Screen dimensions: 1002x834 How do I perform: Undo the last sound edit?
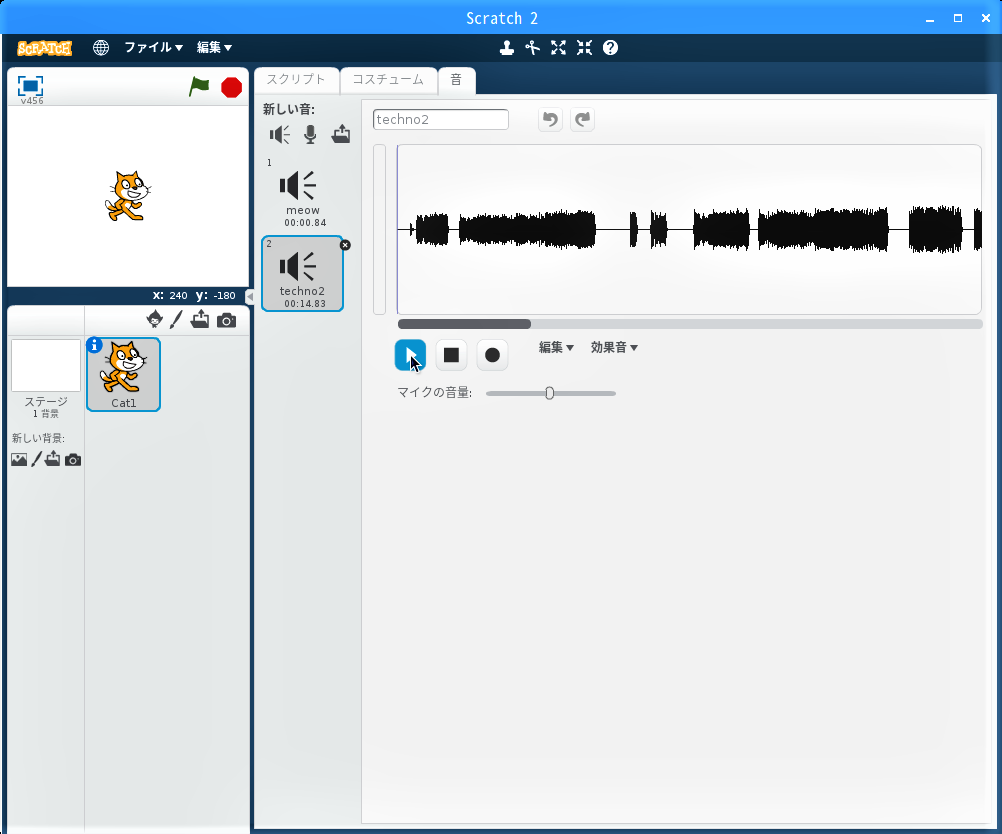click(550, 120)
